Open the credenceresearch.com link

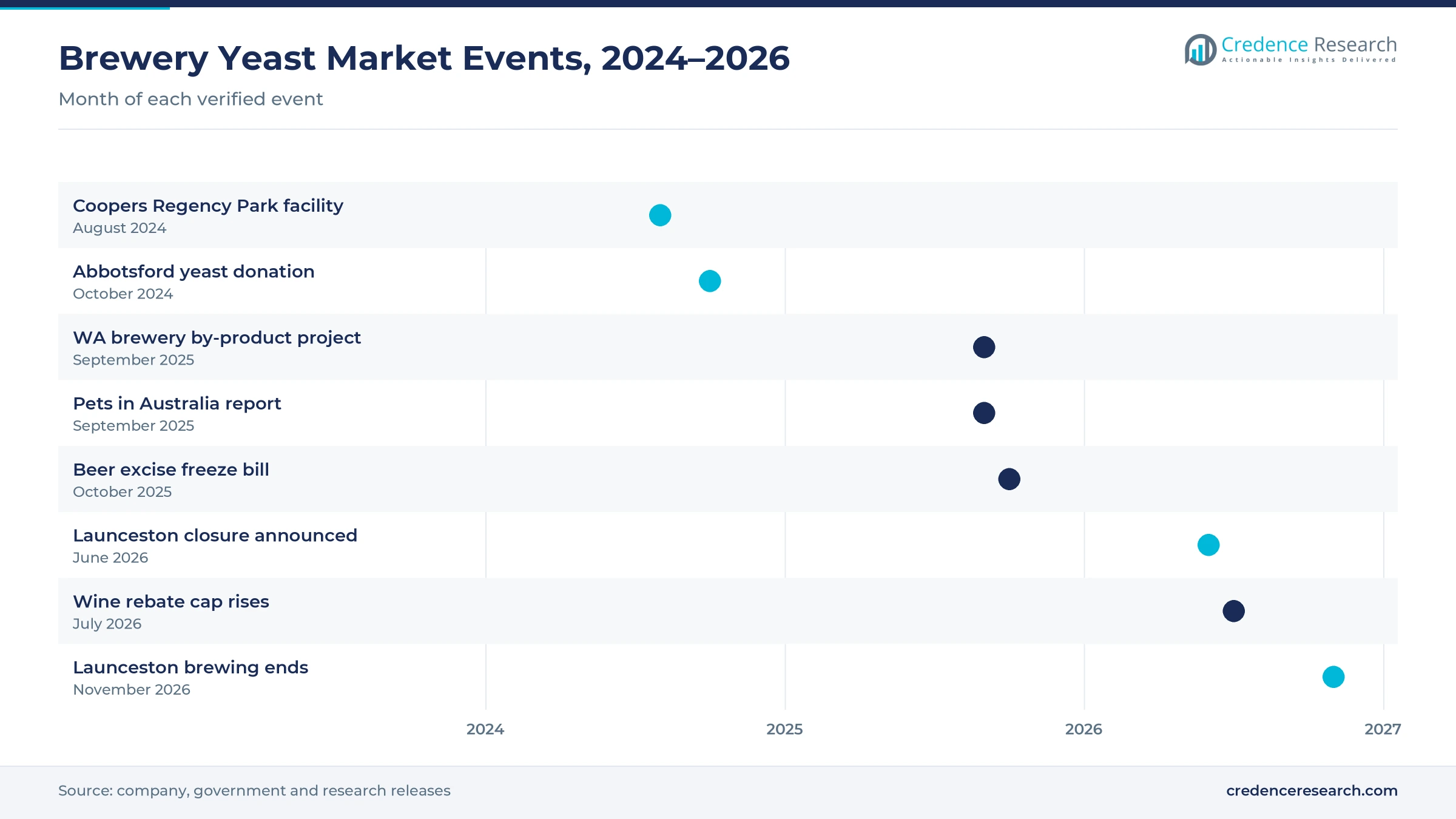point(1312,790)
